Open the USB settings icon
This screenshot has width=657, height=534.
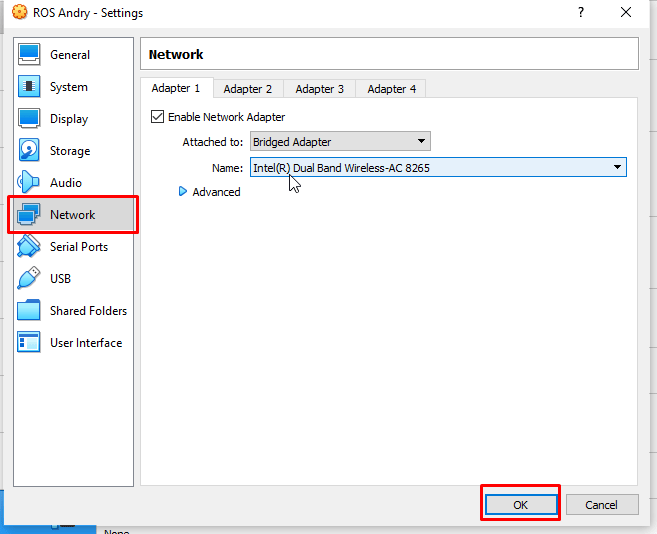(x=30, y=279)
